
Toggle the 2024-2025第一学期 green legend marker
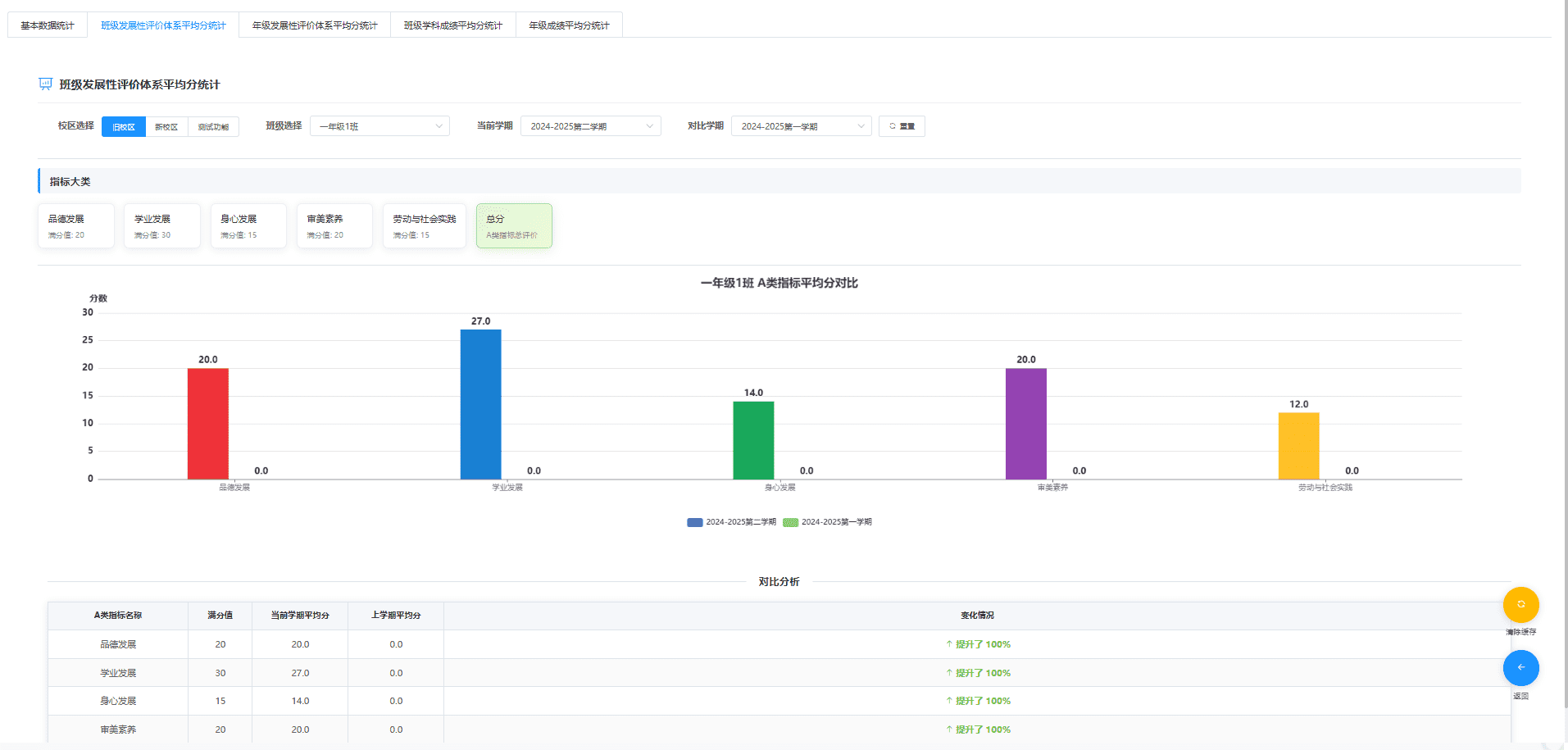pos(790,522)
